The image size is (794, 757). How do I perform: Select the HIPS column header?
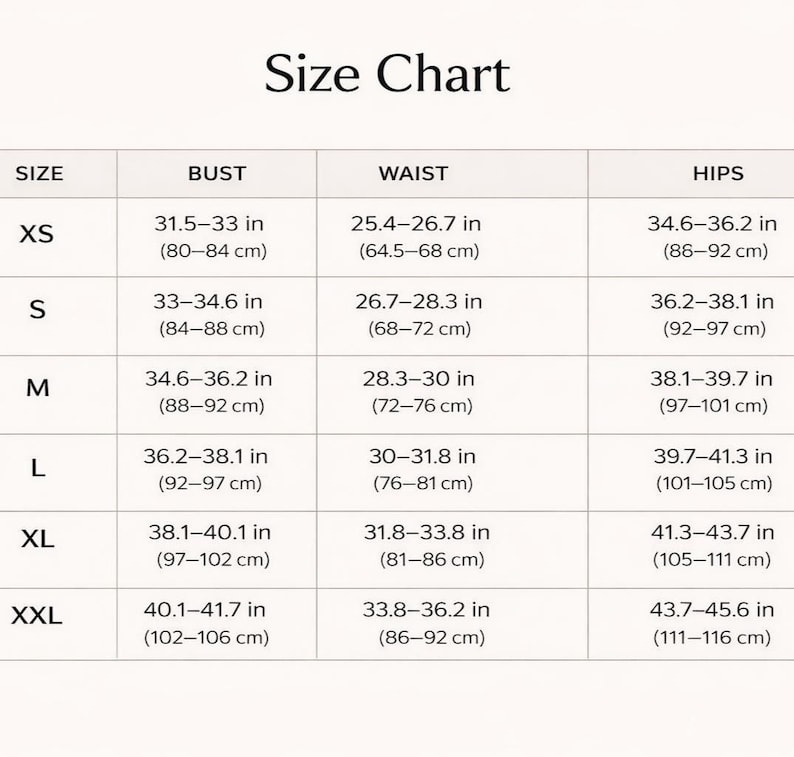(718, 174)
